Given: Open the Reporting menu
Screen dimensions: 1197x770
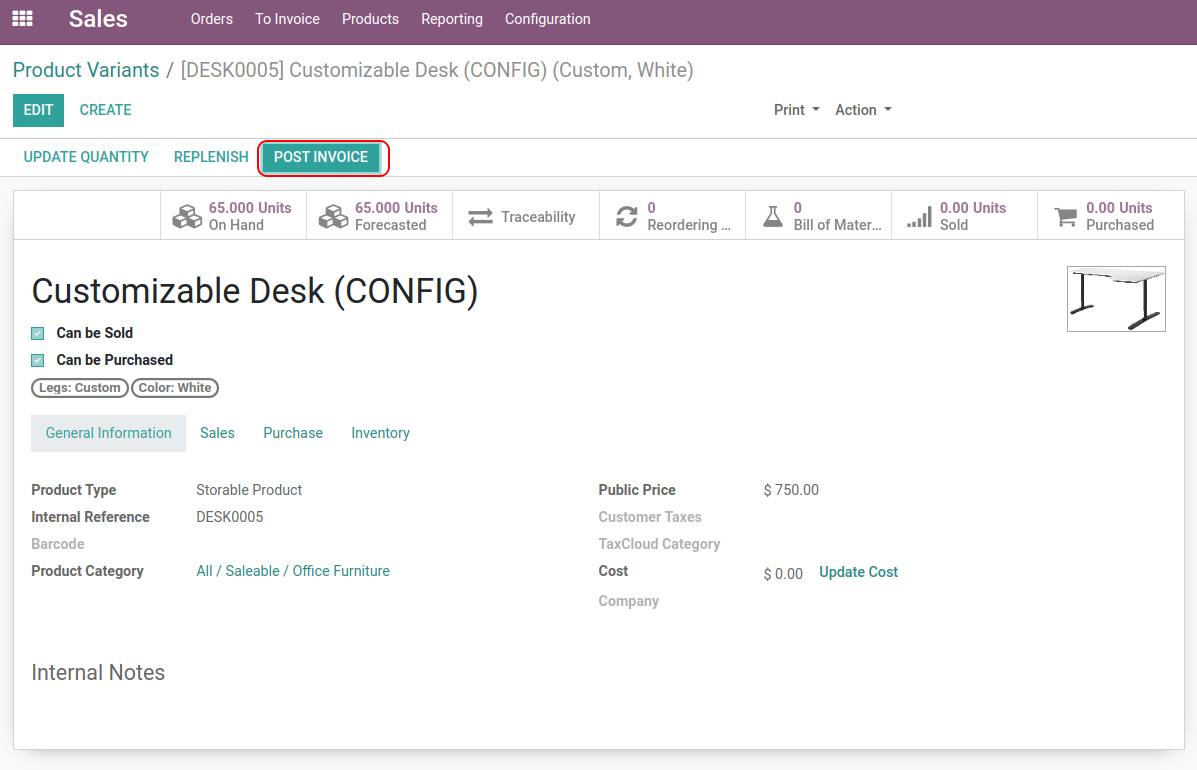Looking at the screenshot, I should (x=451, y=19).
